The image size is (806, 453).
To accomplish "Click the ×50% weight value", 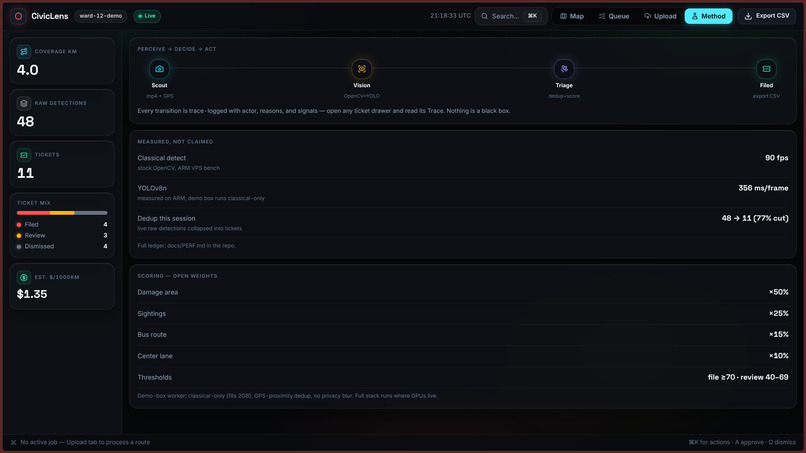I will tap(779, 292).
